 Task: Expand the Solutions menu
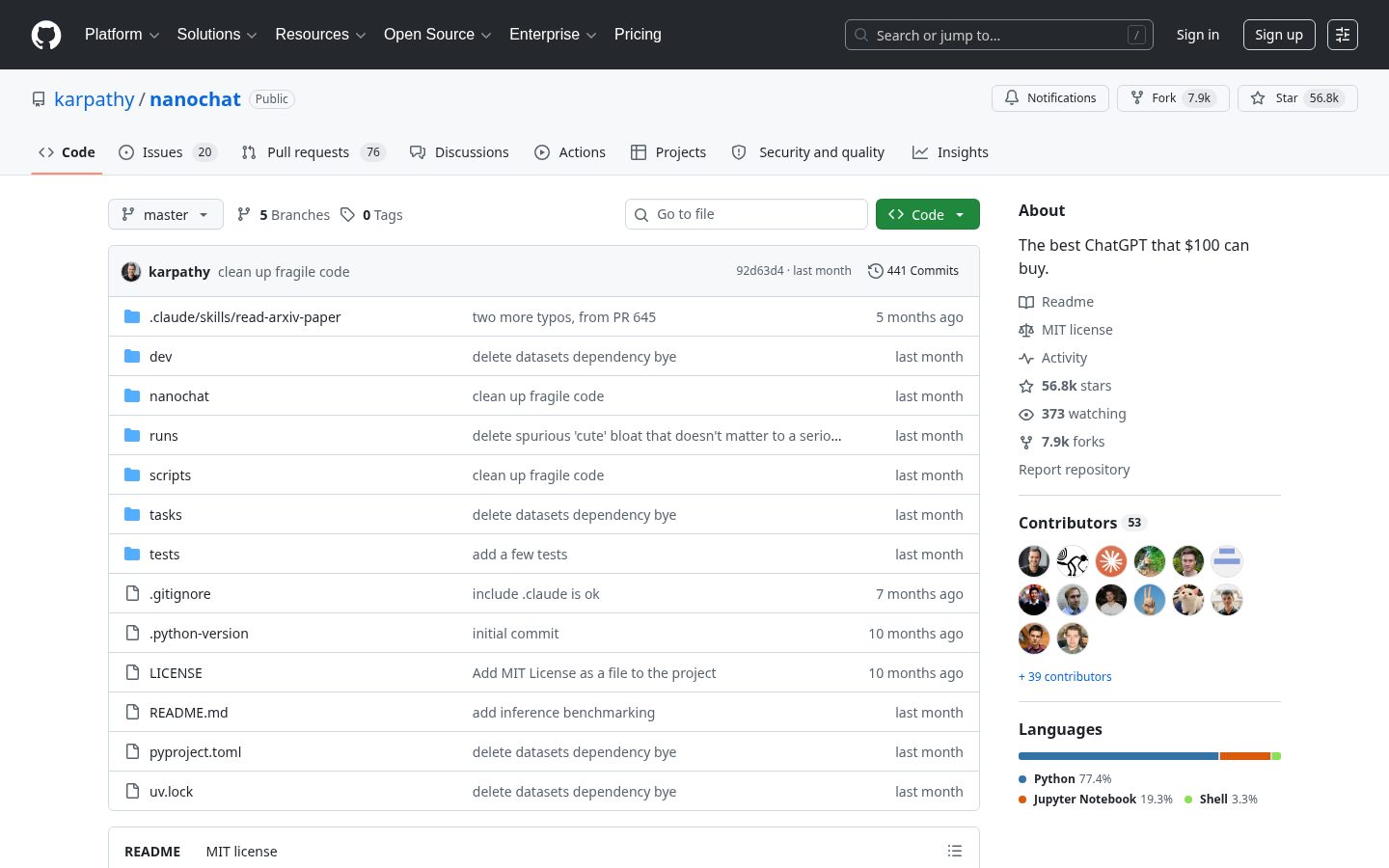click(217, 35)
